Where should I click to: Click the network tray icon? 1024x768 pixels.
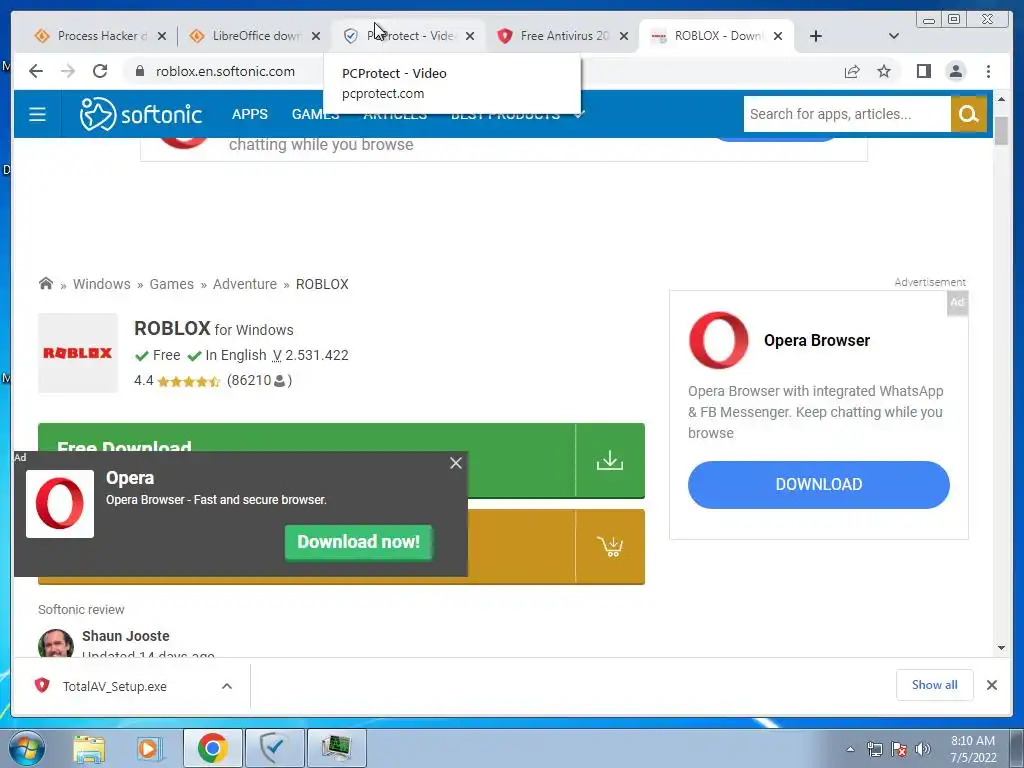[874, 749]
